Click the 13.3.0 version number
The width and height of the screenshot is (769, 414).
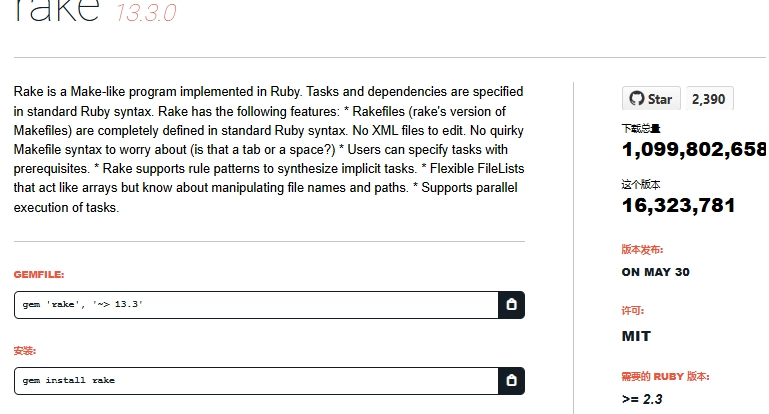coord(146,13)
